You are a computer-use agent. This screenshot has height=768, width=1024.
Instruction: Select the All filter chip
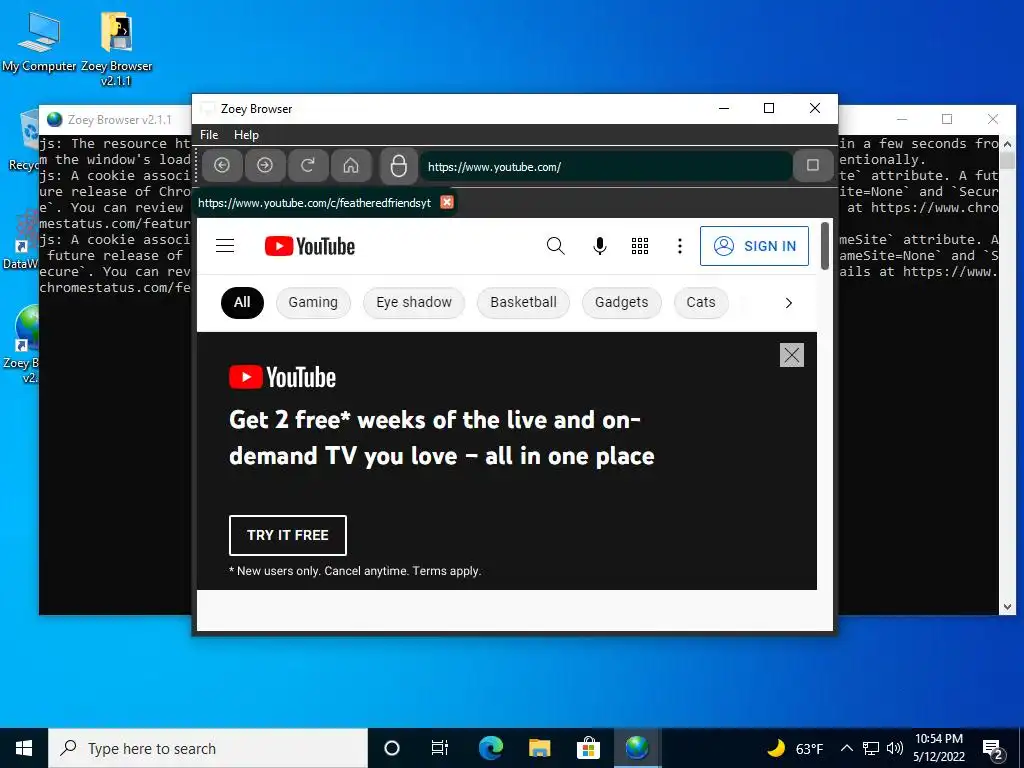pos(242,302)
